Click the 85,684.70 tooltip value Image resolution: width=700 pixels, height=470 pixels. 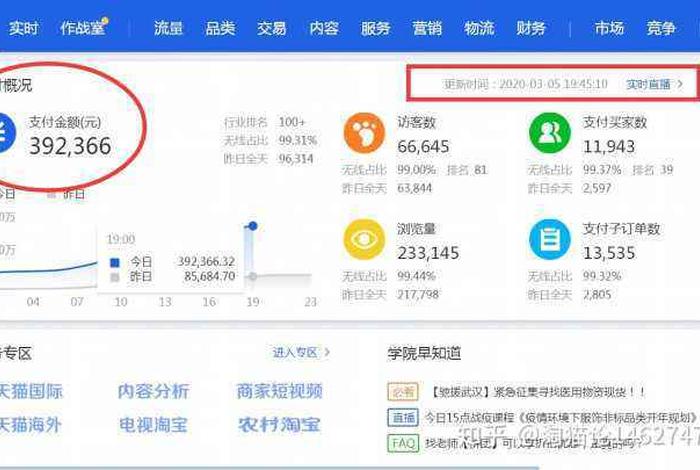209,276
